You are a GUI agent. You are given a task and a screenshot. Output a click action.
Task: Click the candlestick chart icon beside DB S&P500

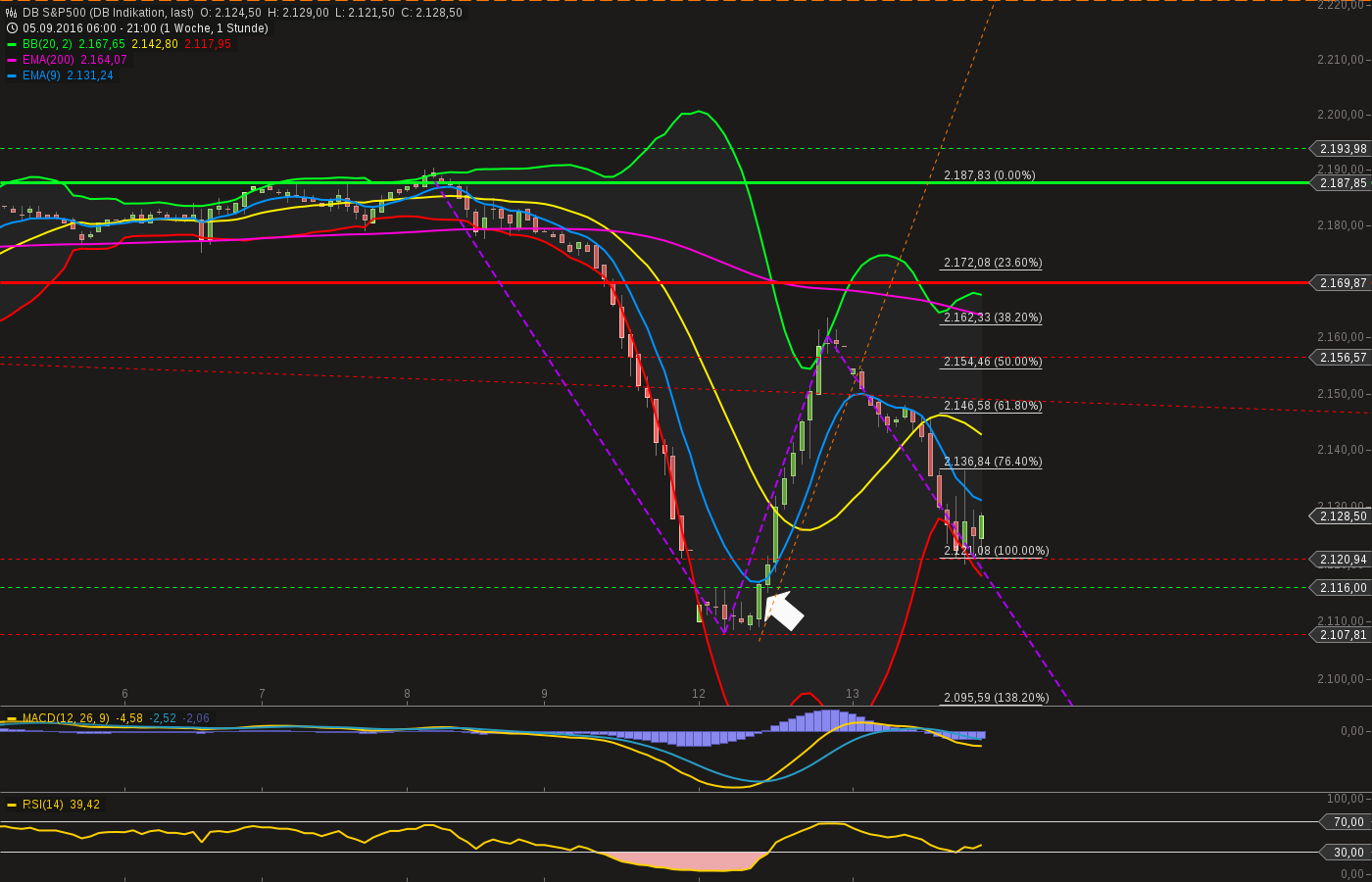[x=12, y=13]
